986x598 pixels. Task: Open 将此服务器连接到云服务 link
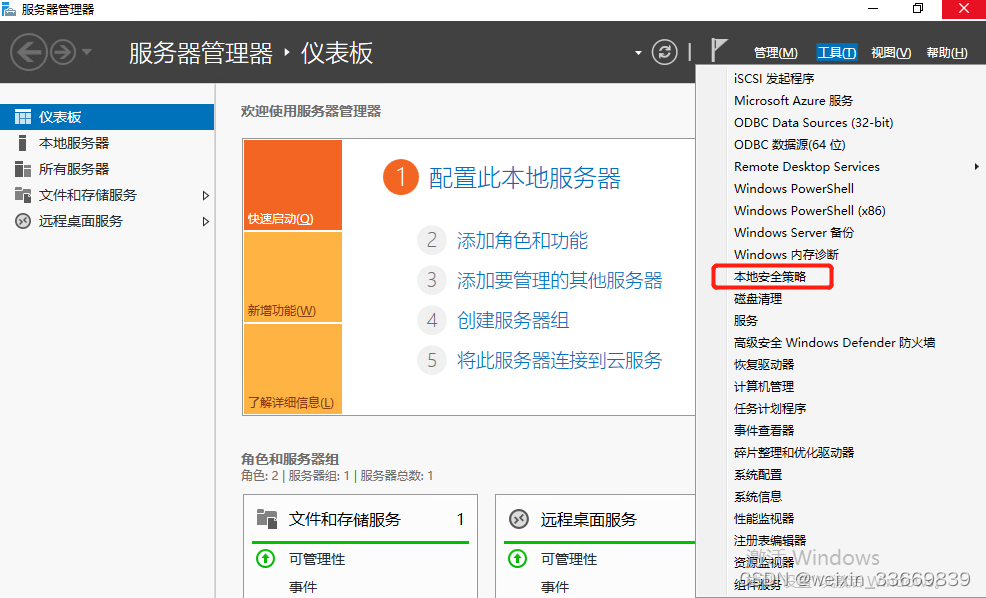pos(559,360)
